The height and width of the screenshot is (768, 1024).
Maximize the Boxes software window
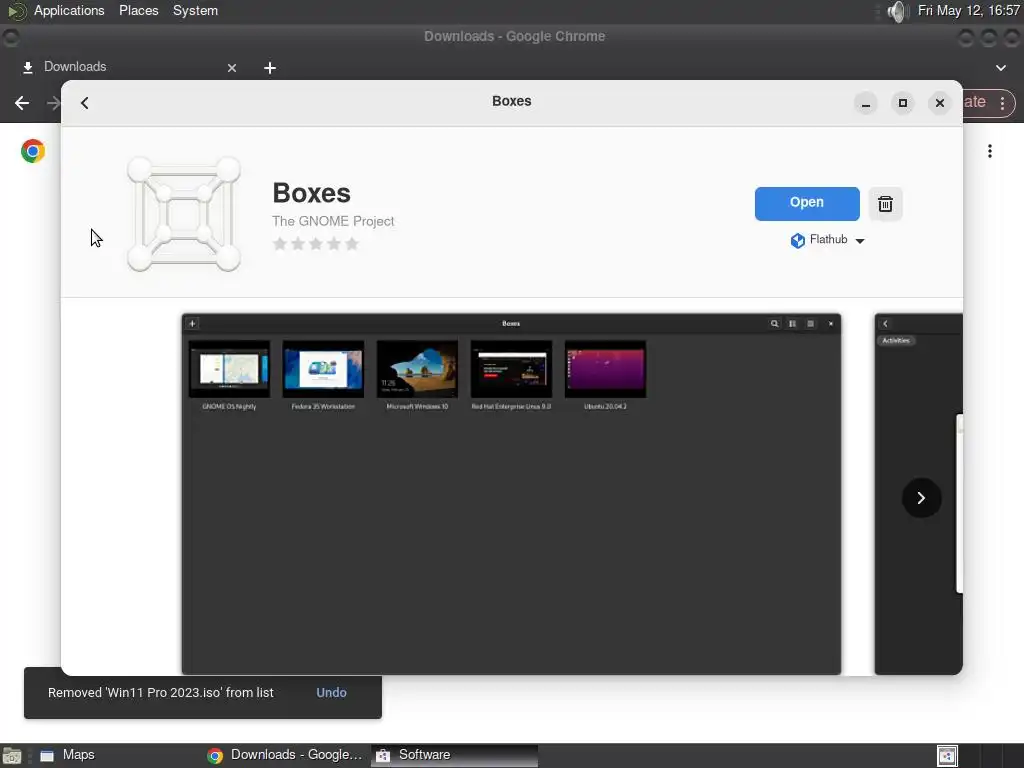(903, 103)
